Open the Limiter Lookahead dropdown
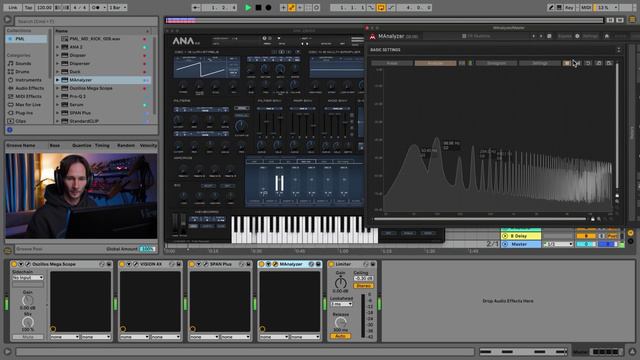Image resolution: width=640 pixels, height=360 pixels. click(342, 304)
